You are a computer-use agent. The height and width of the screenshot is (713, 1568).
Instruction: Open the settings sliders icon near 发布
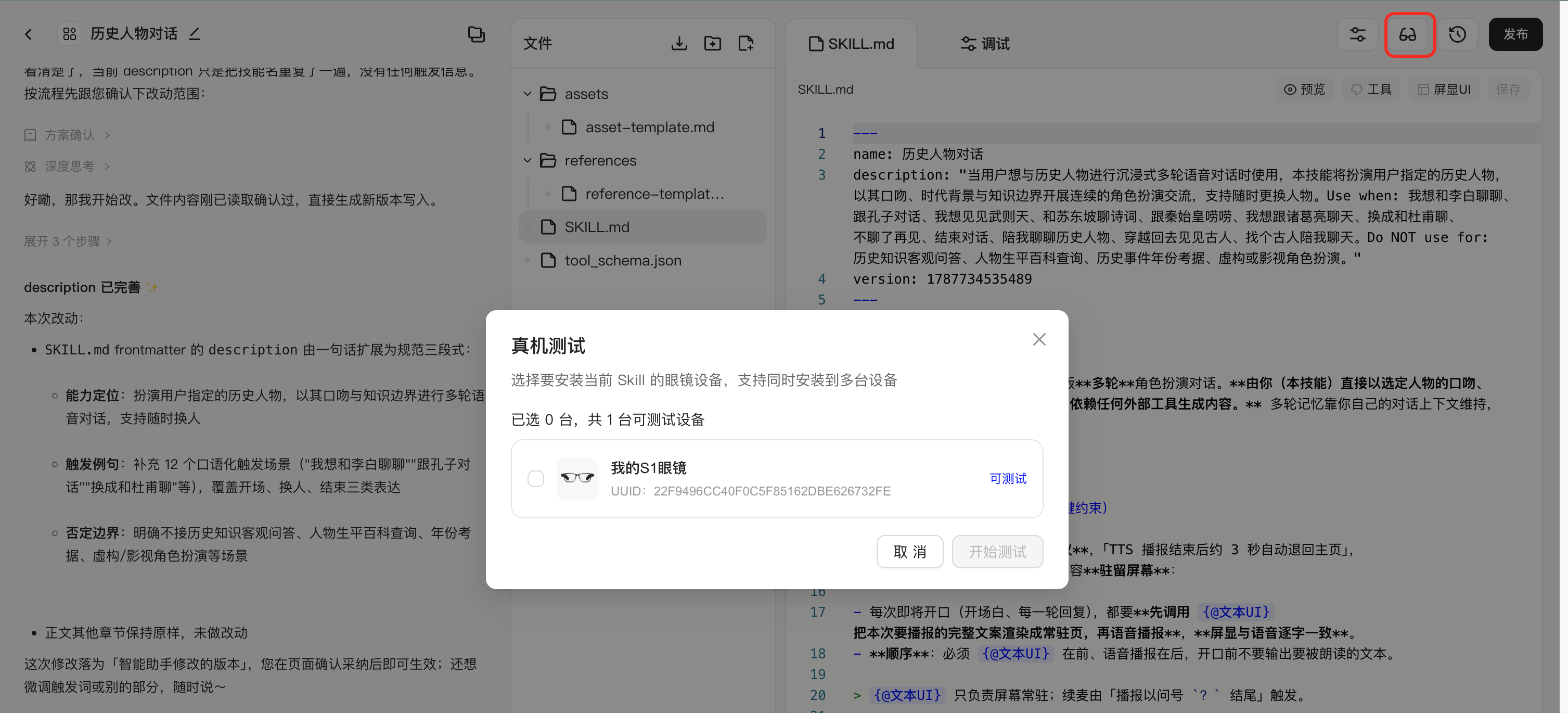pos(1357,34)
